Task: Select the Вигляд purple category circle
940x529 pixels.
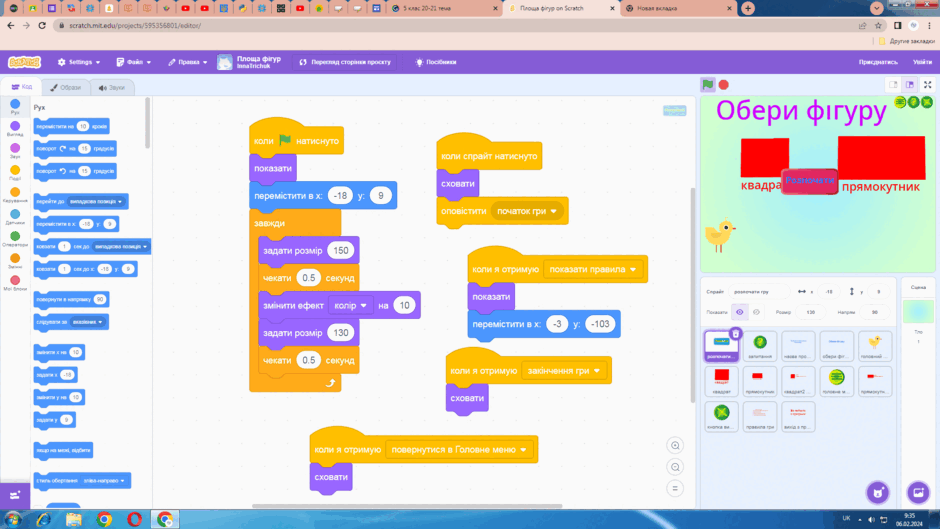Action: click(15, 126)
